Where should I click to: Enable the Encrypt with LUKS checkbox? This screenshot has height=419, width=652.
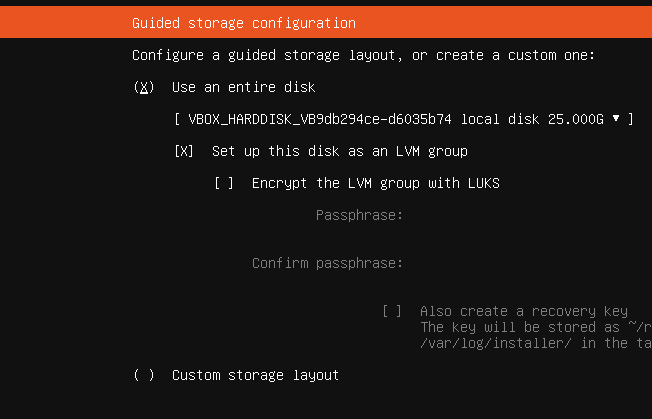pyautogui.click(x=224, y=183)
